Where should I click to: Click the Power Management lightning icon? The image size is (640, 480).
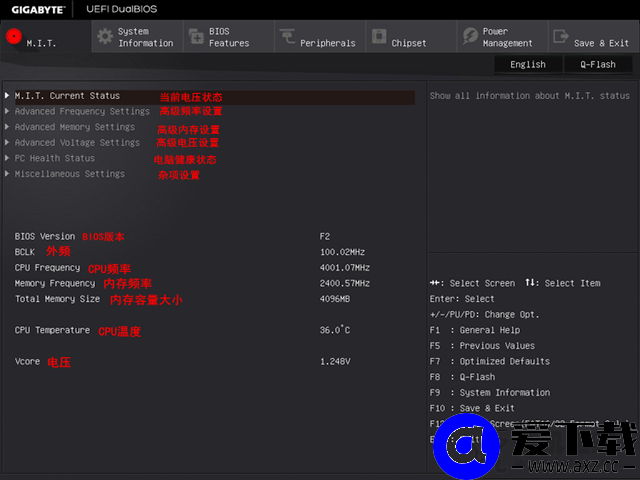(x=470, y=36)
